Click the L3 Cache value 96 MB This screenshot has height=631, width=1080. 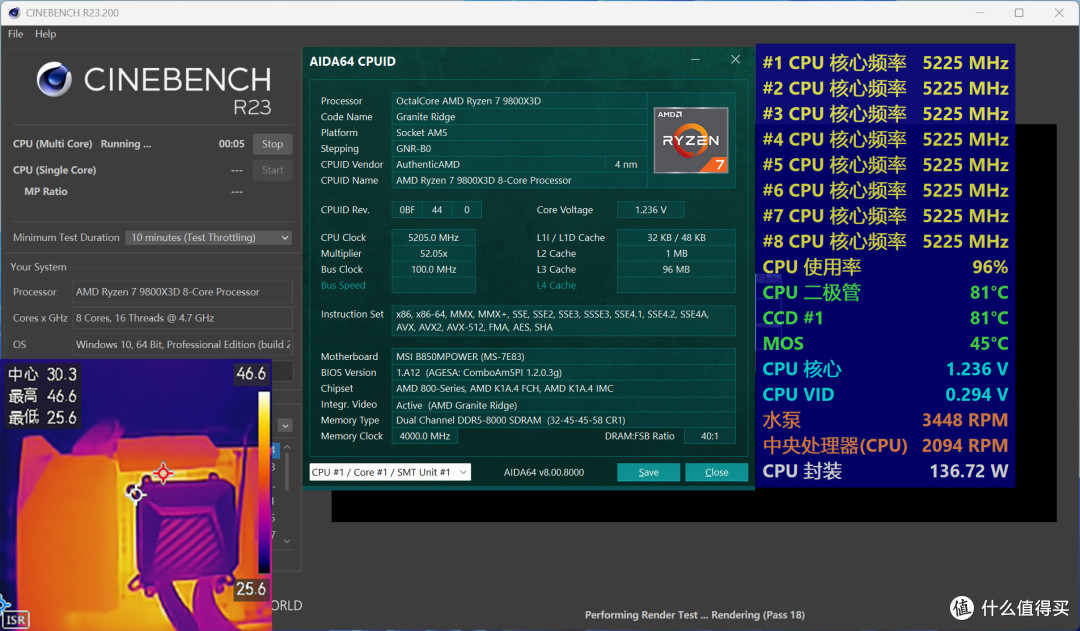click(x=676, y=269)
